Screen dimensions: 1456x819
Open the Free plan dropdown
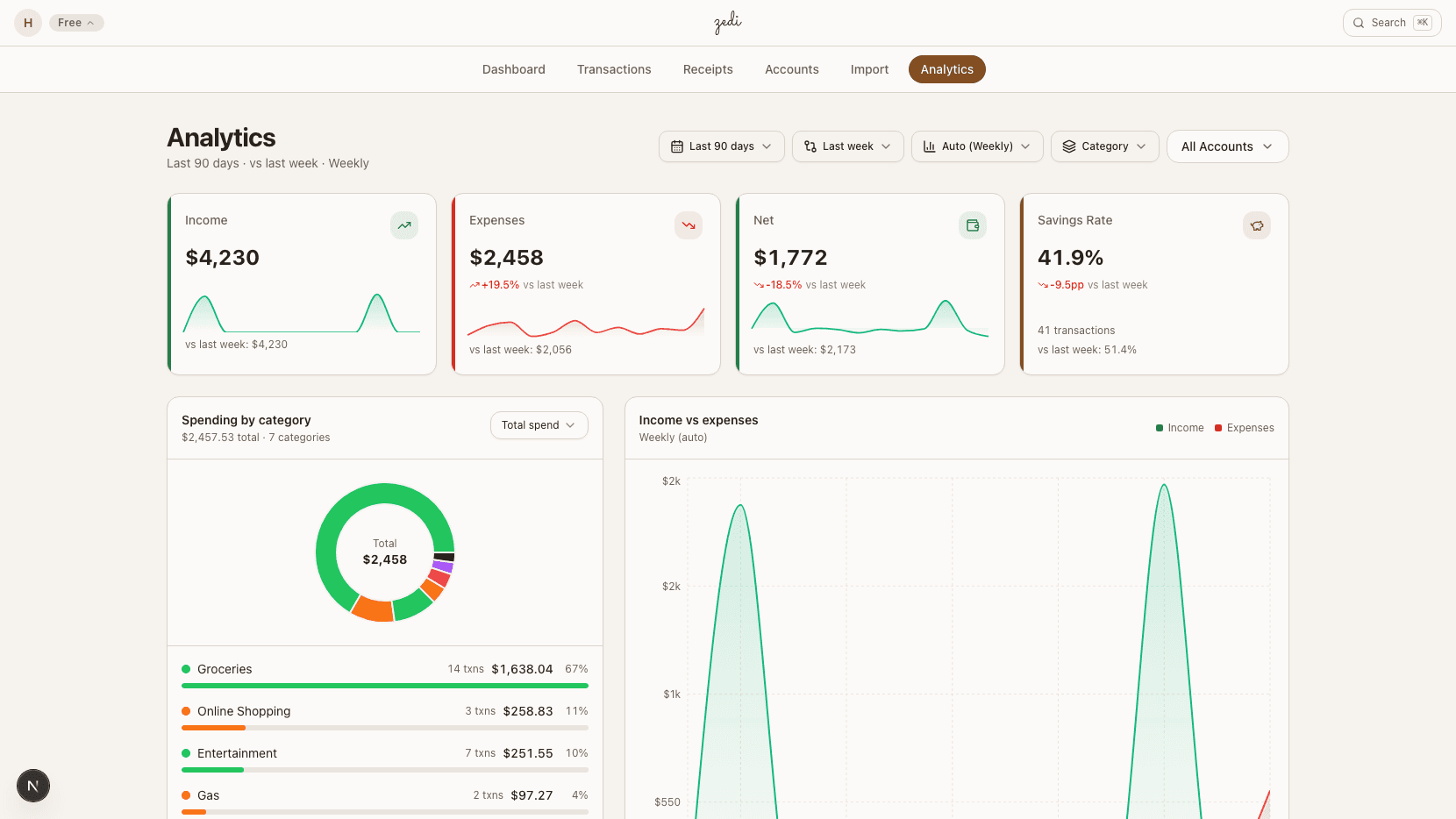[76, 23]
